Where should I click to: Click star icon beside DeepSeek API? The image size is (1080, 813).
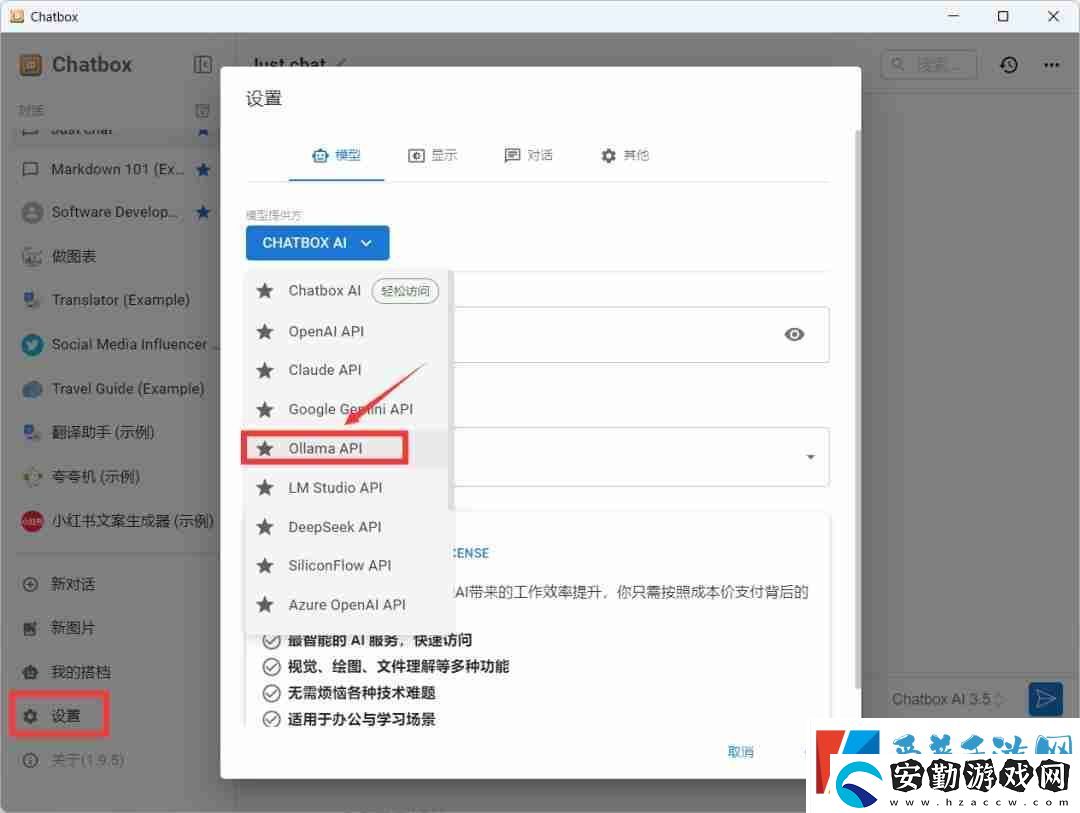pos(264,527)
